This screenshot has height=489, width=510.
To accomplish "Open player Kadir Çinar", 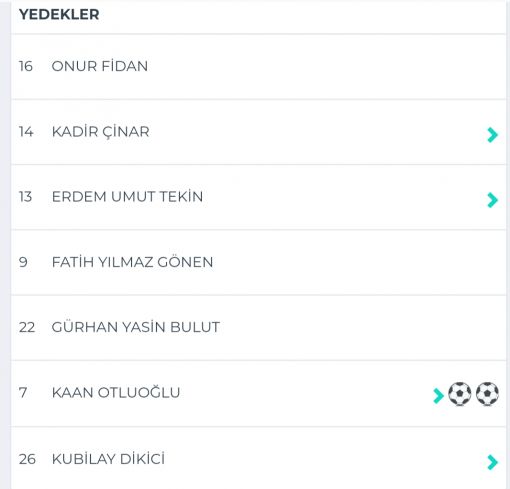I will (101, 132).
